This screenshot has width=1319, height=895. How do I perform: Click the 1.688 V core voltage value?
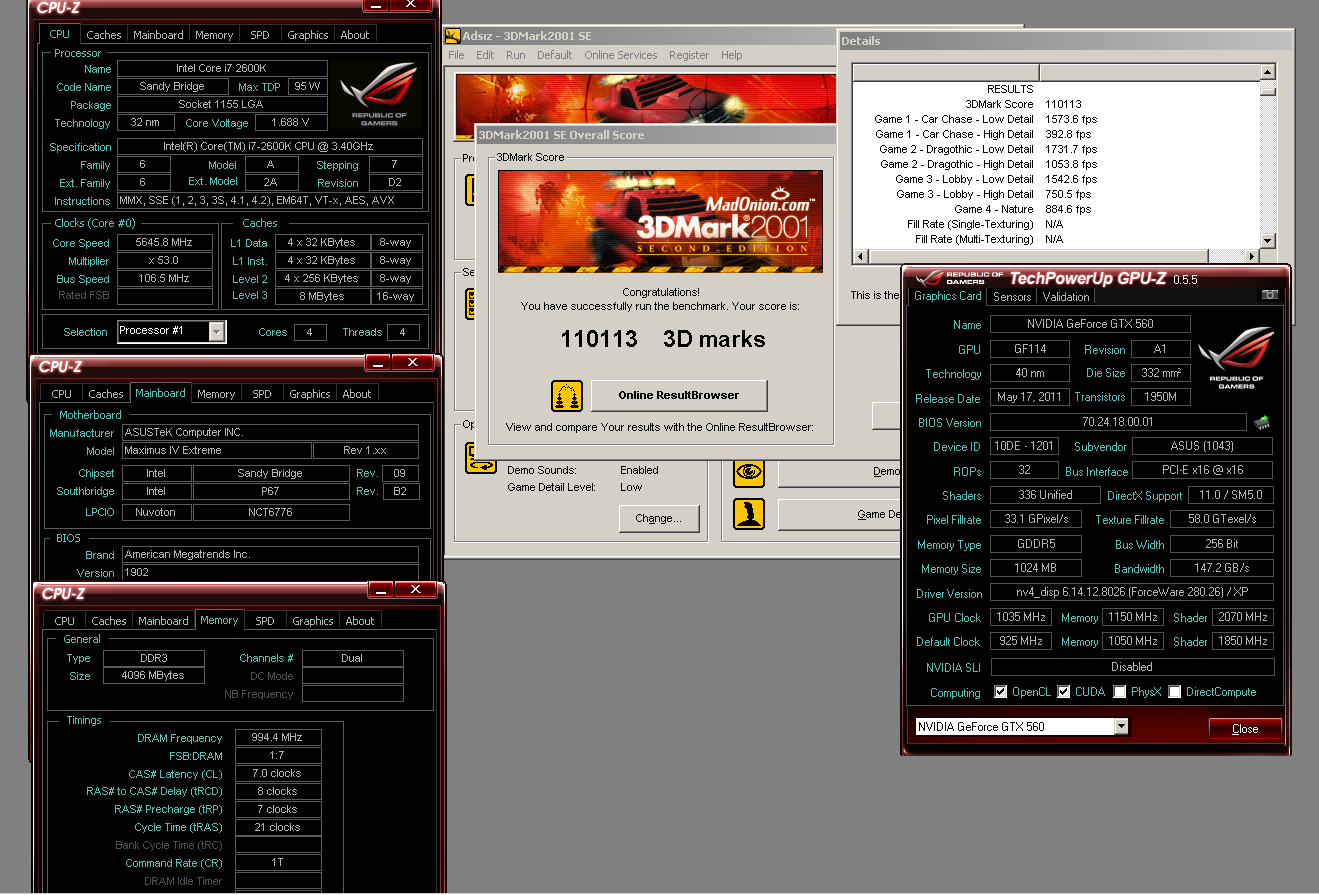click(291, 123)
